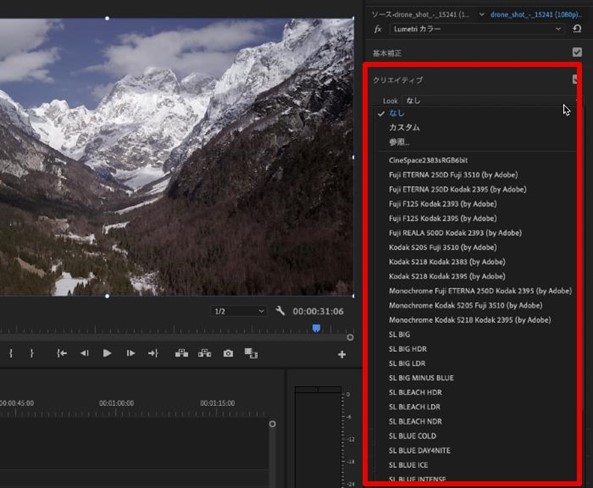
Task: Click the comparison view icon
Action: click(251, 353)
